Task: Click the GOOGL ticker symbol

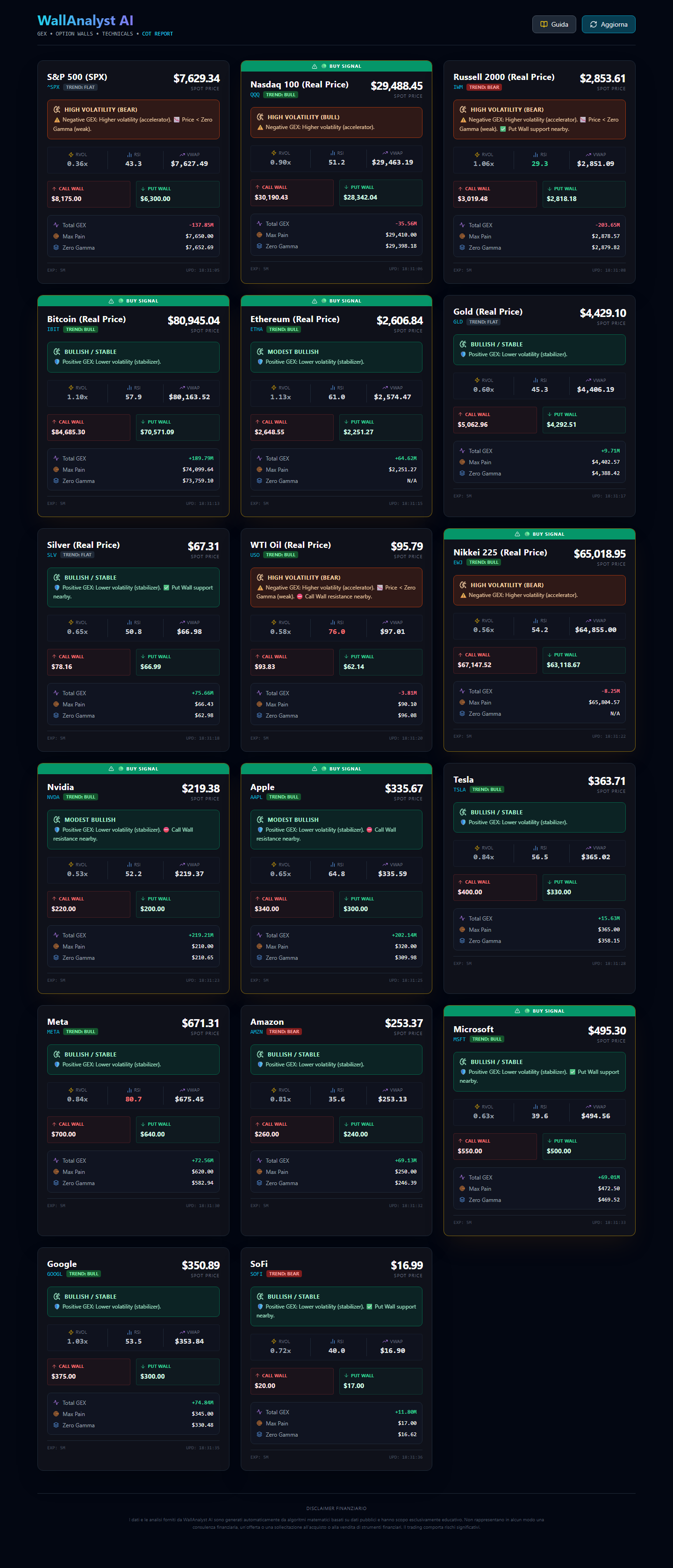Action: click(55, 1274)
